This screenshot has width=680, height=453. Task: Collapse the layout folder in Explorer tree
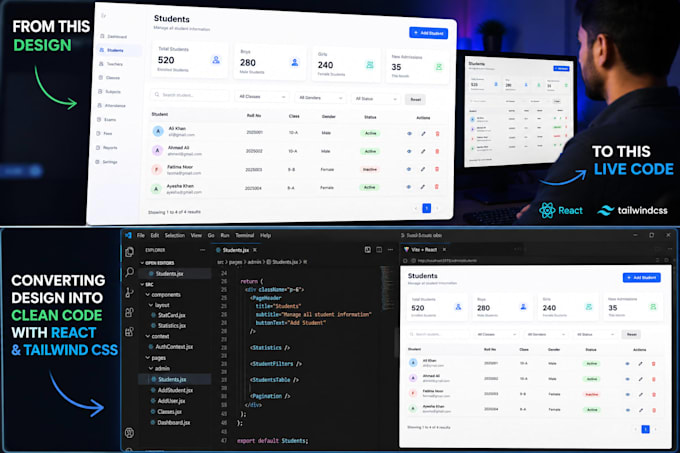click(159, 305)
